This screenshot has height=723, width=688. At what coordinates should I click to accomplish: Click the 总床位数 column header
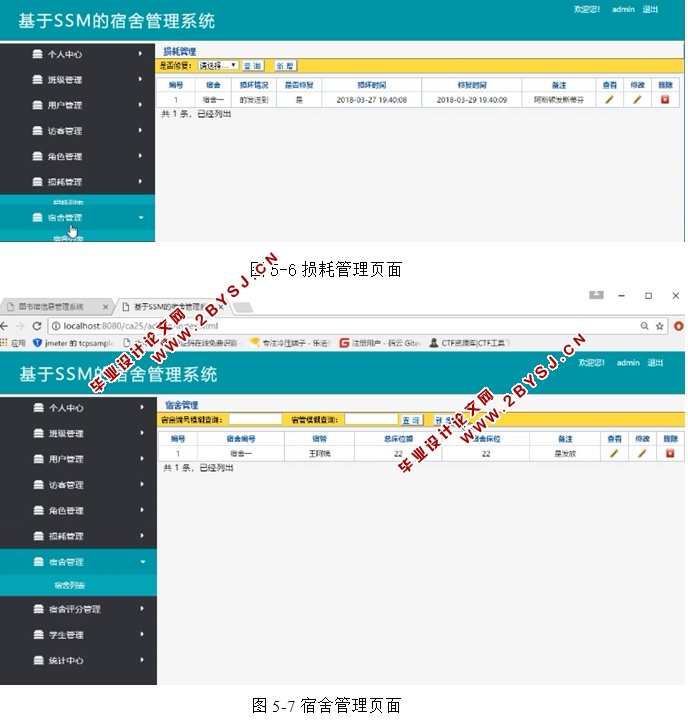tap(398, 439)
